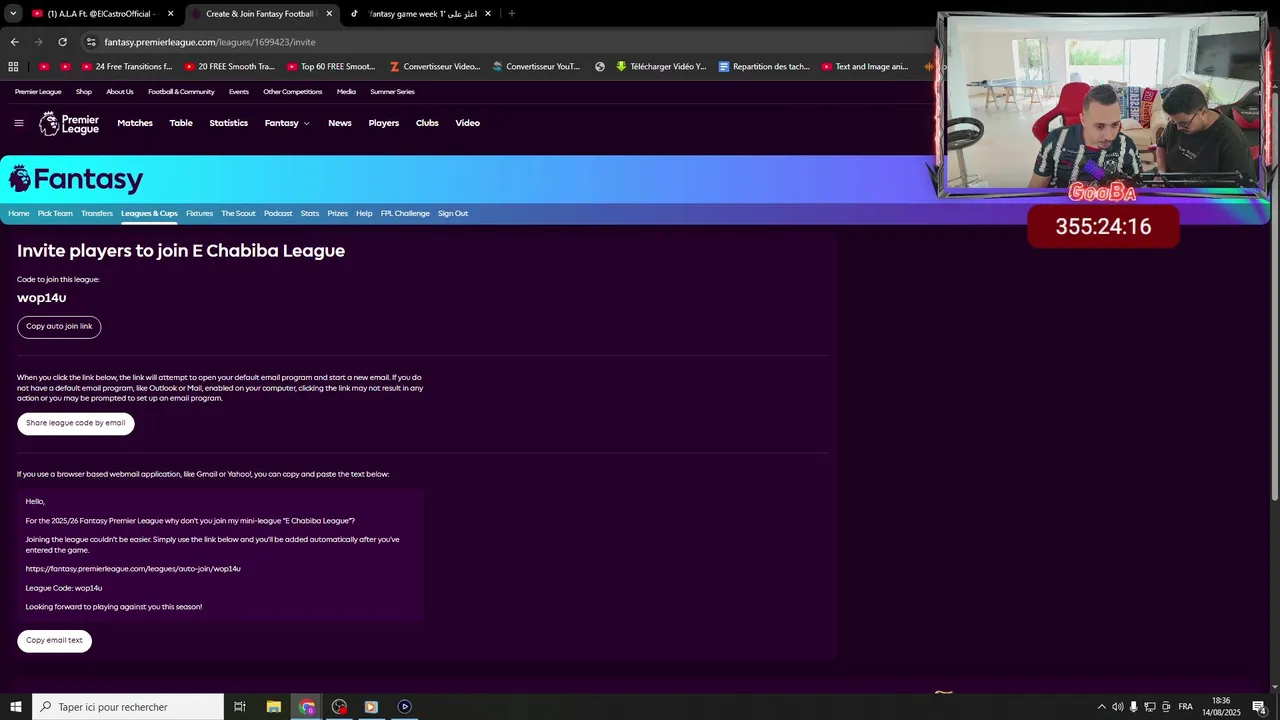The image size is (1280, 720).
Task: Open the Clubs menu item
Action: coord(427,123)
